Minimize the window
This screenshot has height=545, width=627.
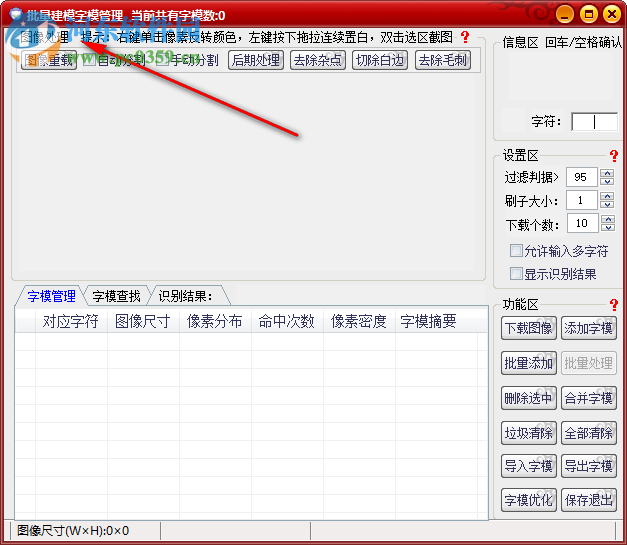(565, 14)
